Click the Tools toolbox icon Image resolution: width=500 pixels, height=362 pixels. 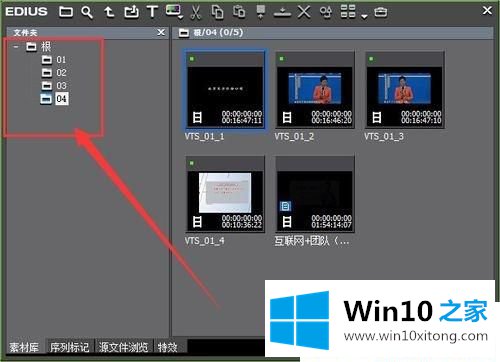point(381,12)
